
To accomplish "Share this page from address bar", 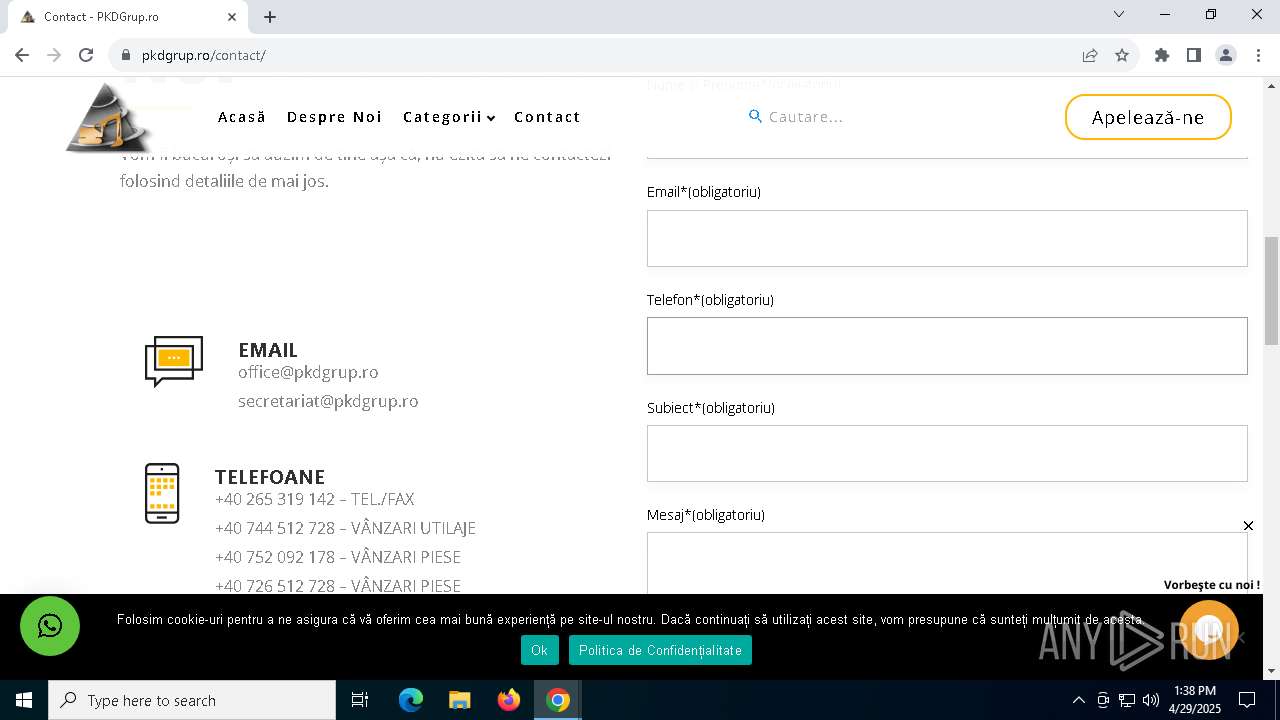I will 1090,55.
